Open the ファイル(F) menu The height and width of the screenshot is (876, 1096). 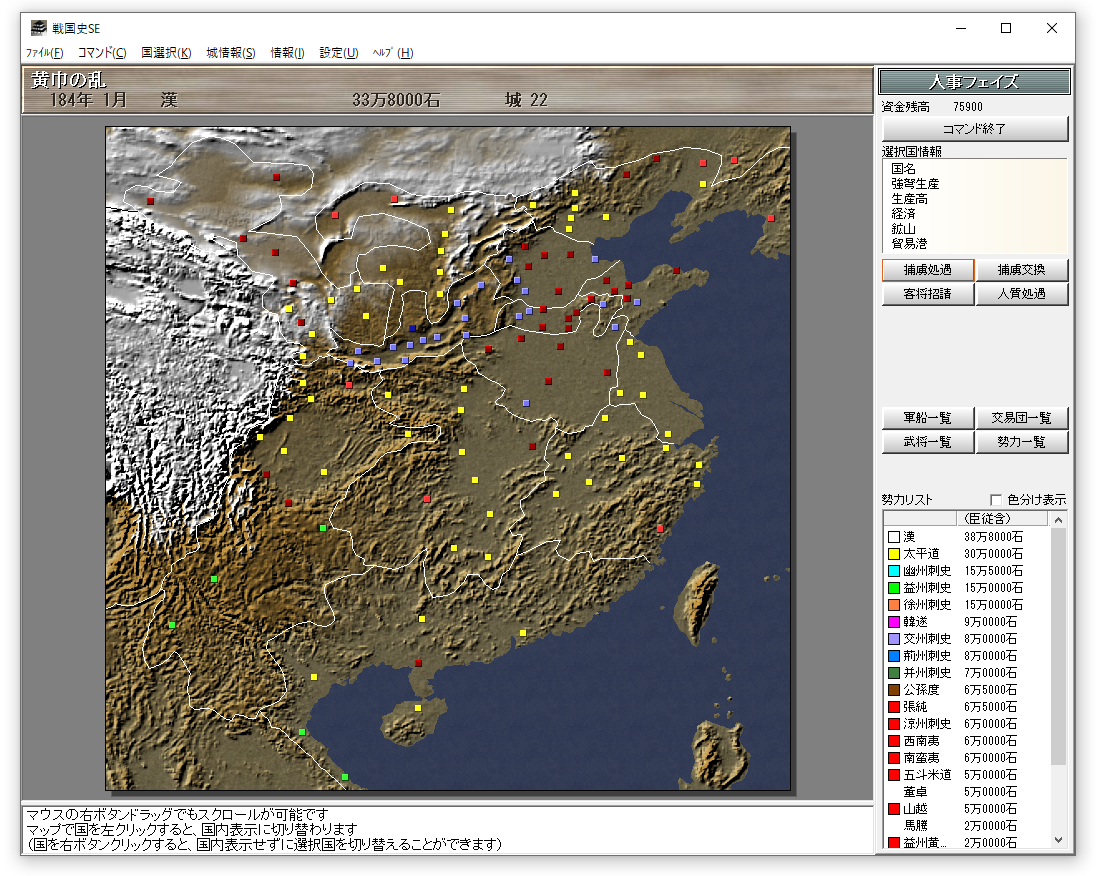45,53
